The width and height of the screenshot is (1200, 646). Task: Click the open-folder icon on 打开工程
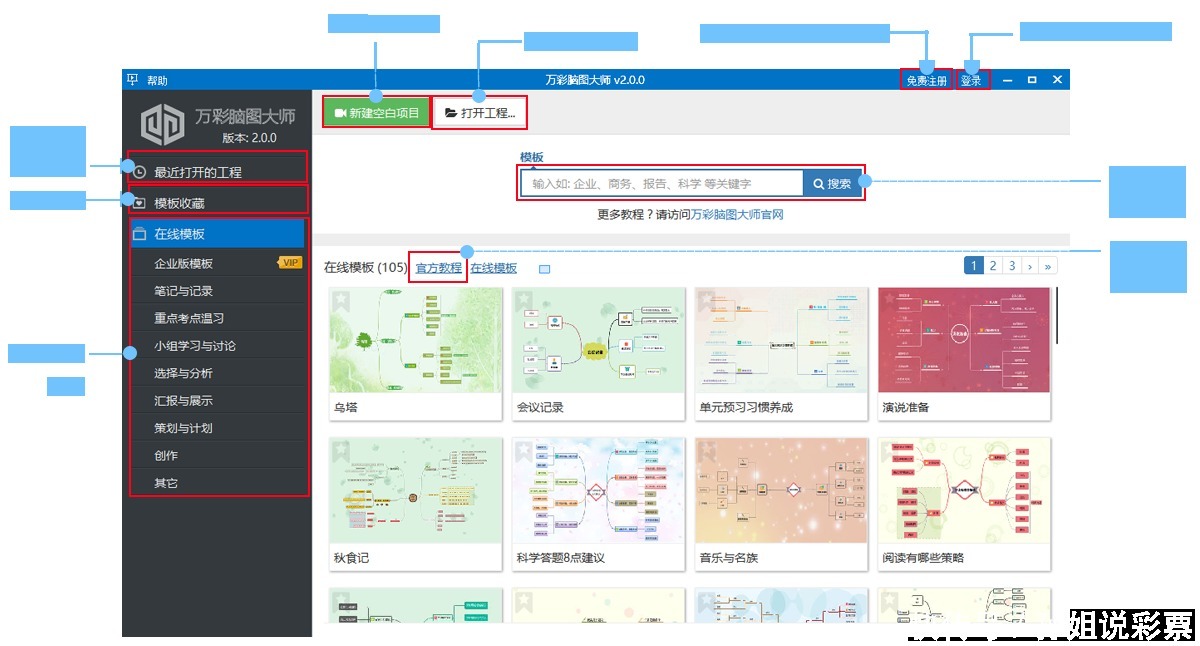point(450,110)
